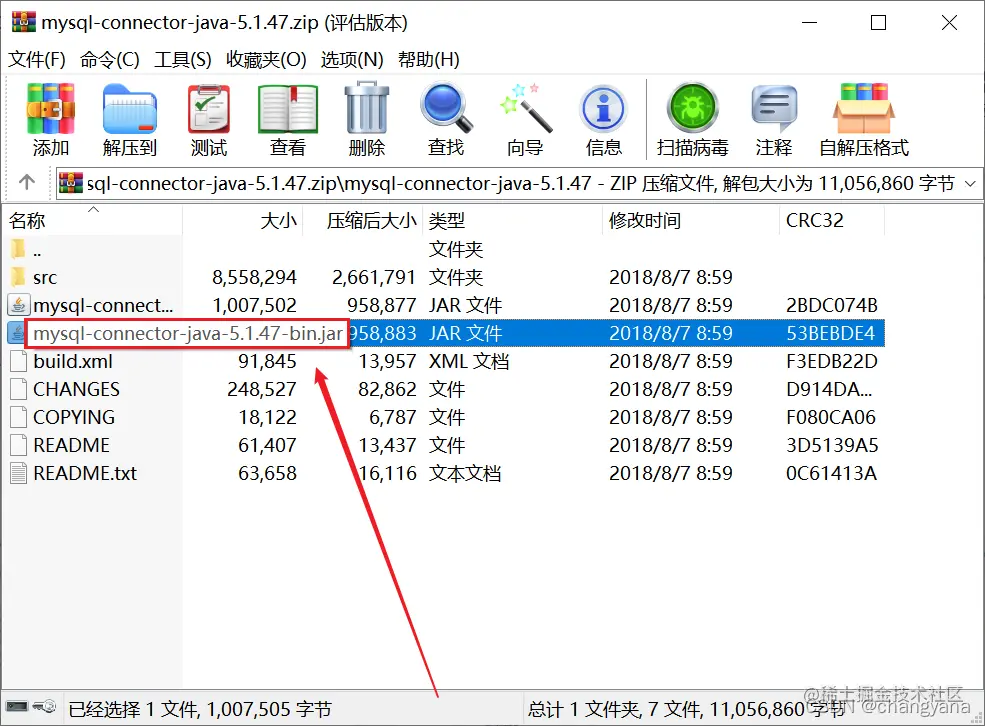Viewport: 985px width, 726px height.
Task: Click the key icon in status bar
Action: pyautogui.click(x=44, y=707)
